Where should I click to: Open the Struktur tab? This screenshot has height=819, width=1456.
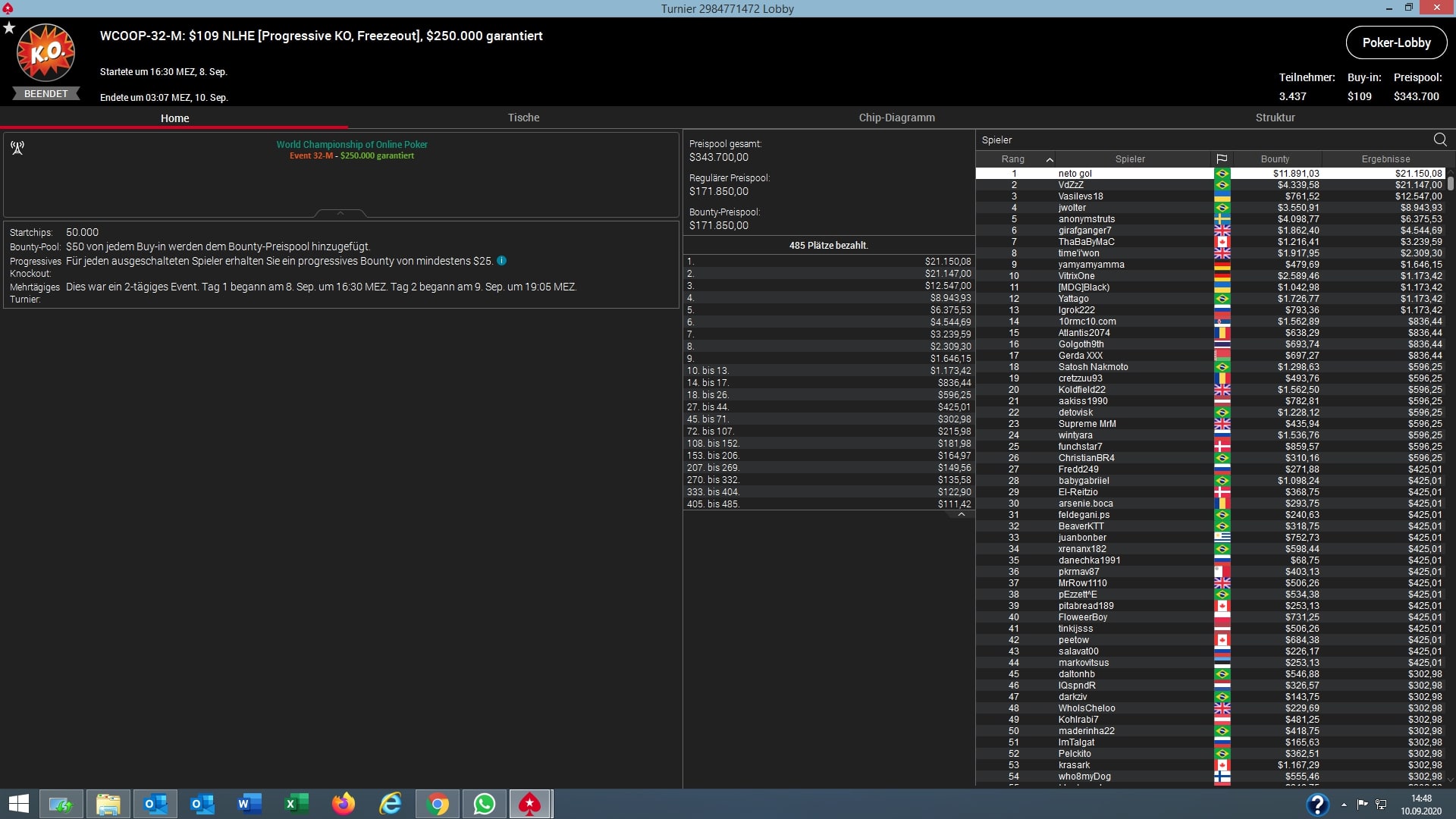tap(1275, 118)
